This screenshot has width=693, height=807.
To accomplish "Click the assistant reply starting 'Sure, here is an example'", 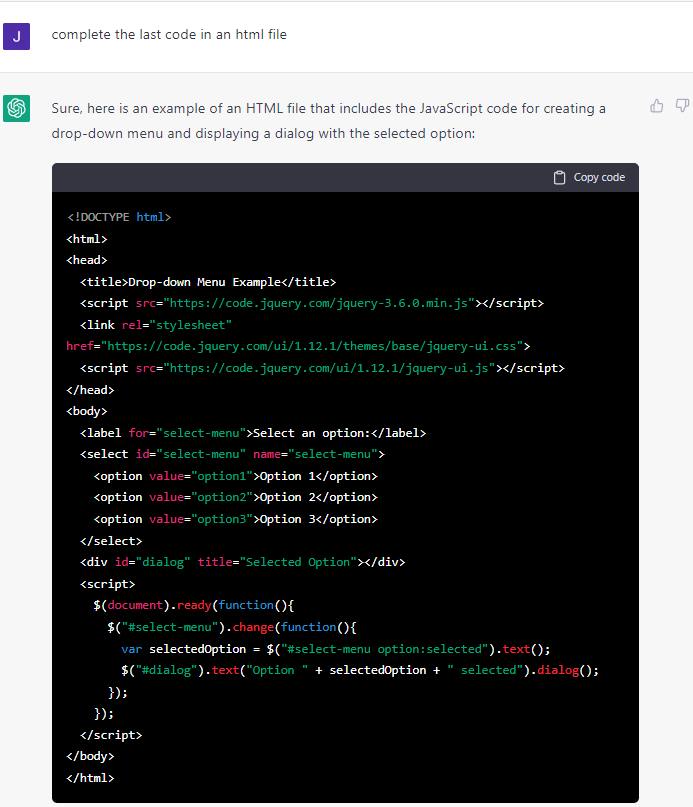I will [328, 121].
